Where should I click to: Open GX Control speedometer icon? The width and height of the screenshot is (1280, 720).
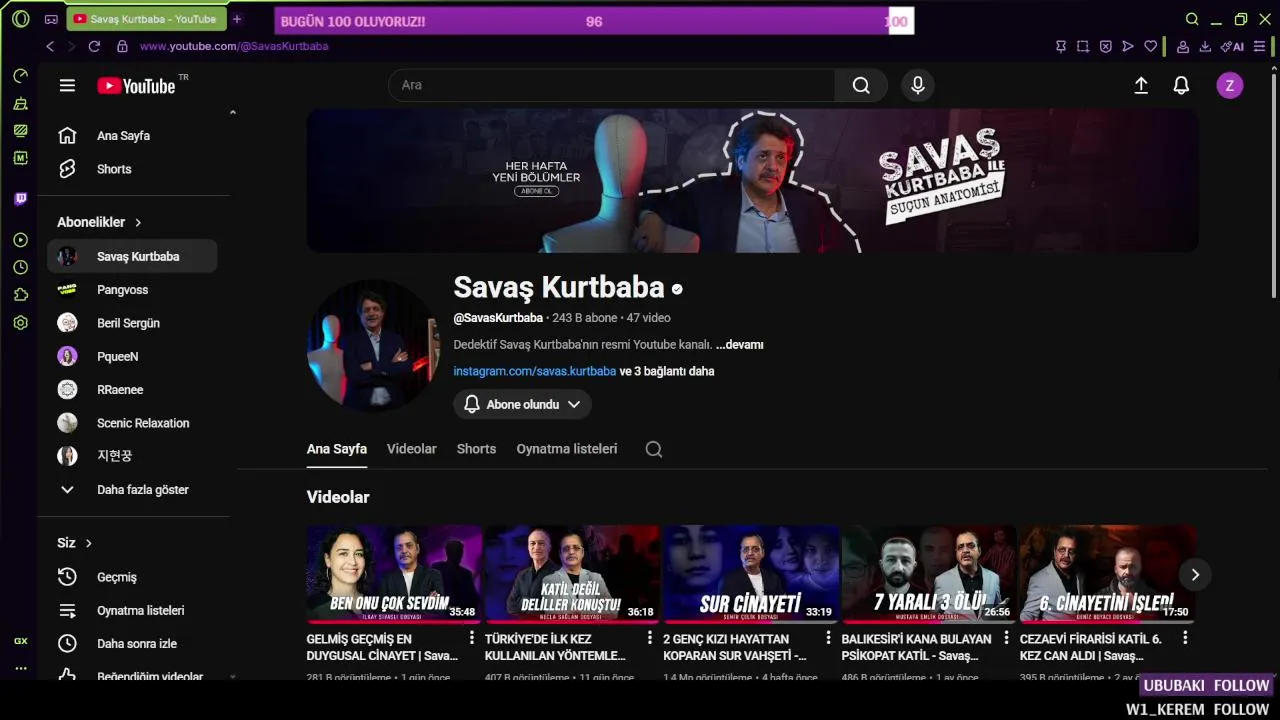[20, 76]
